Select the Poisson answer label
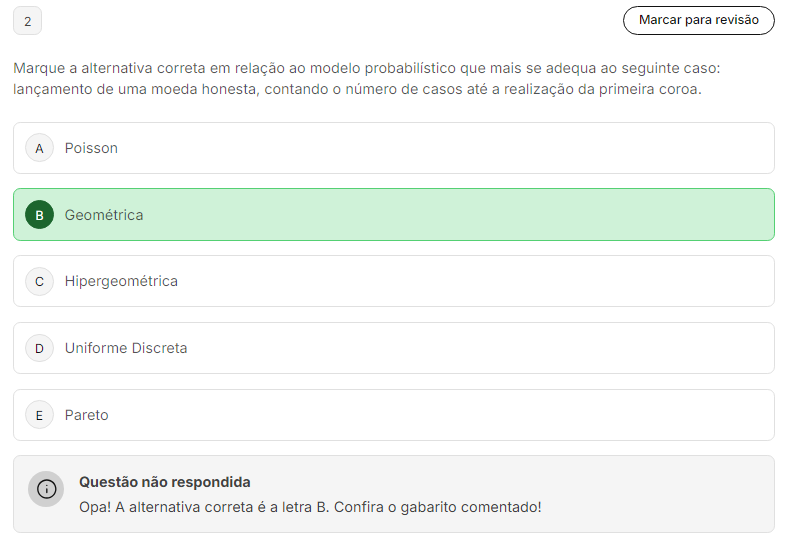791x540 pixels. [x=91, y=148]
